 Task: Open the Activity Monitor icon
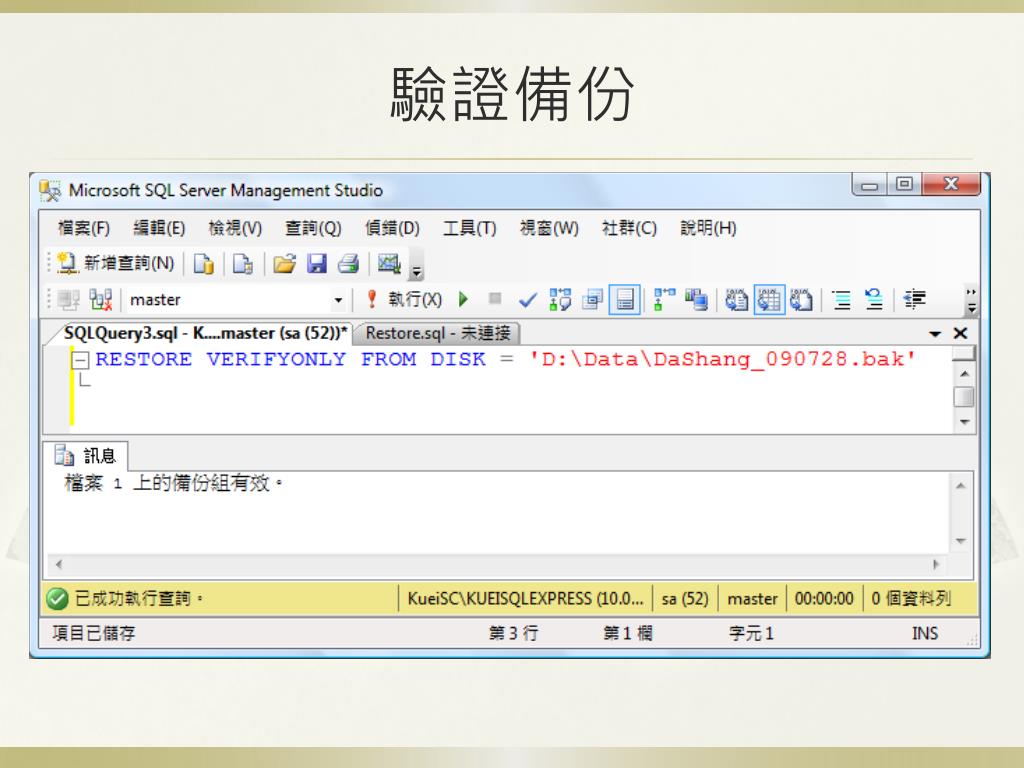389,264
